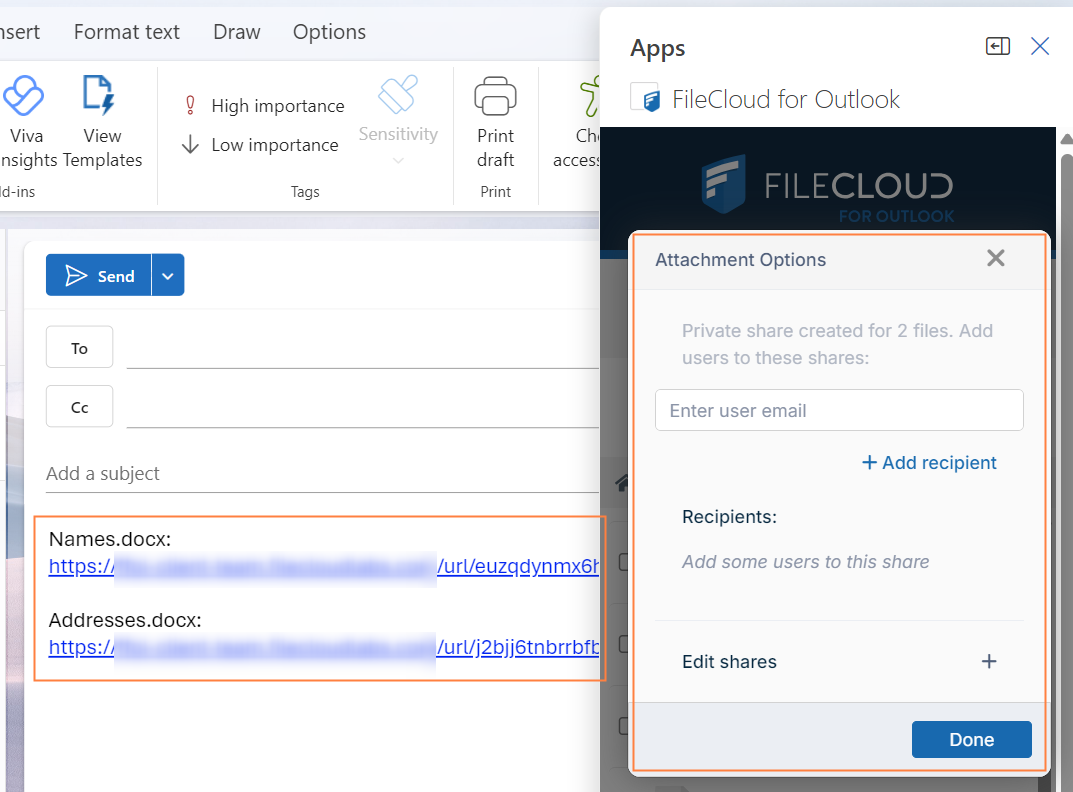The width and height of the screenshot is (1073, 792).
Task: Close the Attachment Options dialog
Action: click(x=996, y=258)
